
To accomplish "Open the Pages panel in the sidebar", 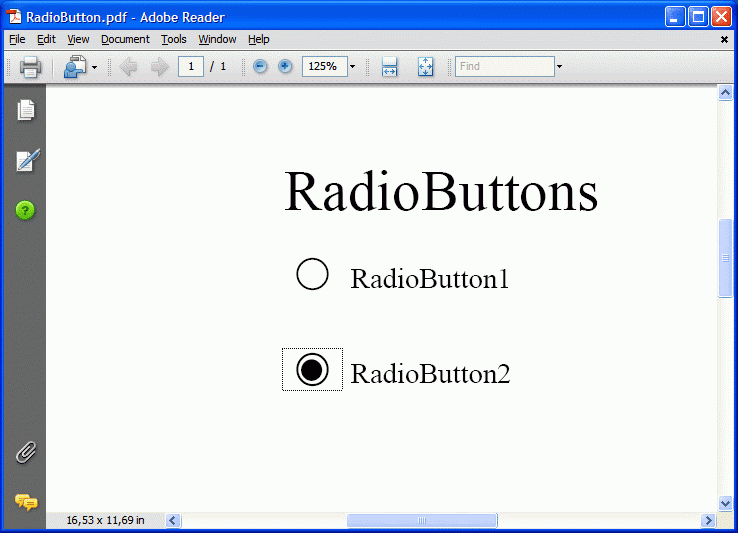I will pos(26,110).
